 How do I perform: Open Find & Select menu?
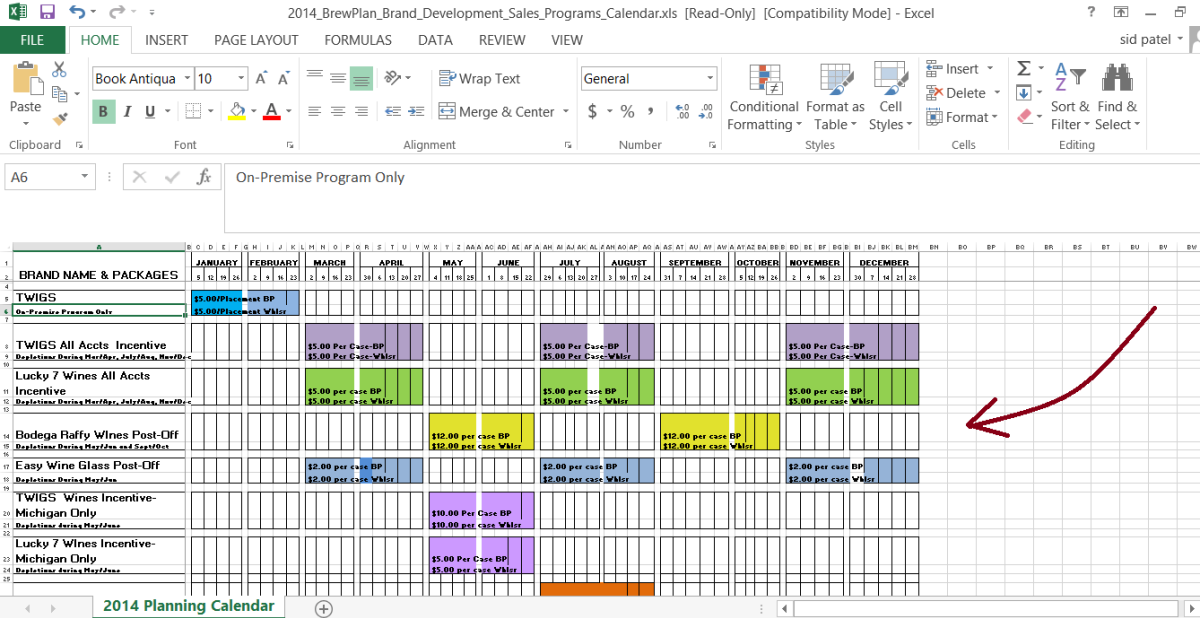(1116, 97)
